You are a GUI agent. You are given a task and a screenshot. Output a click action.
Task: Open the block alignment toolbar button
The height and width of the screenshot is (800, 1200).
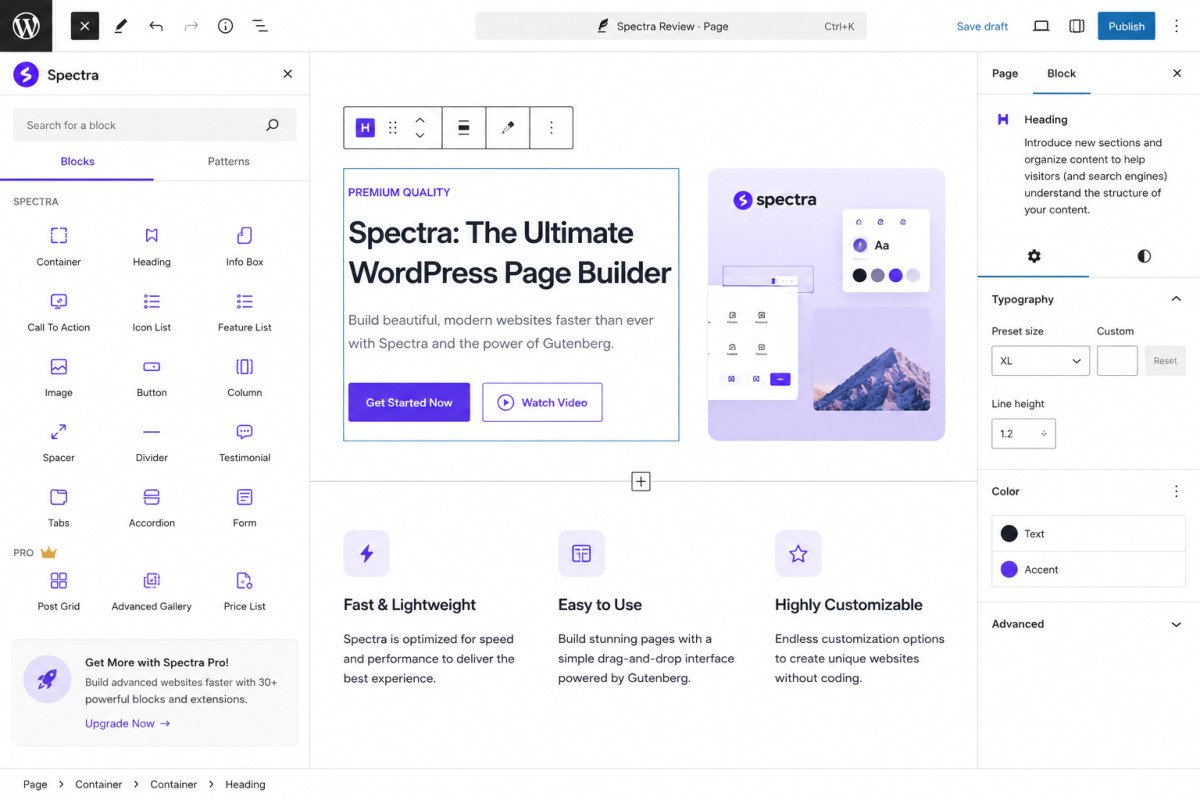tap(464, 128)
